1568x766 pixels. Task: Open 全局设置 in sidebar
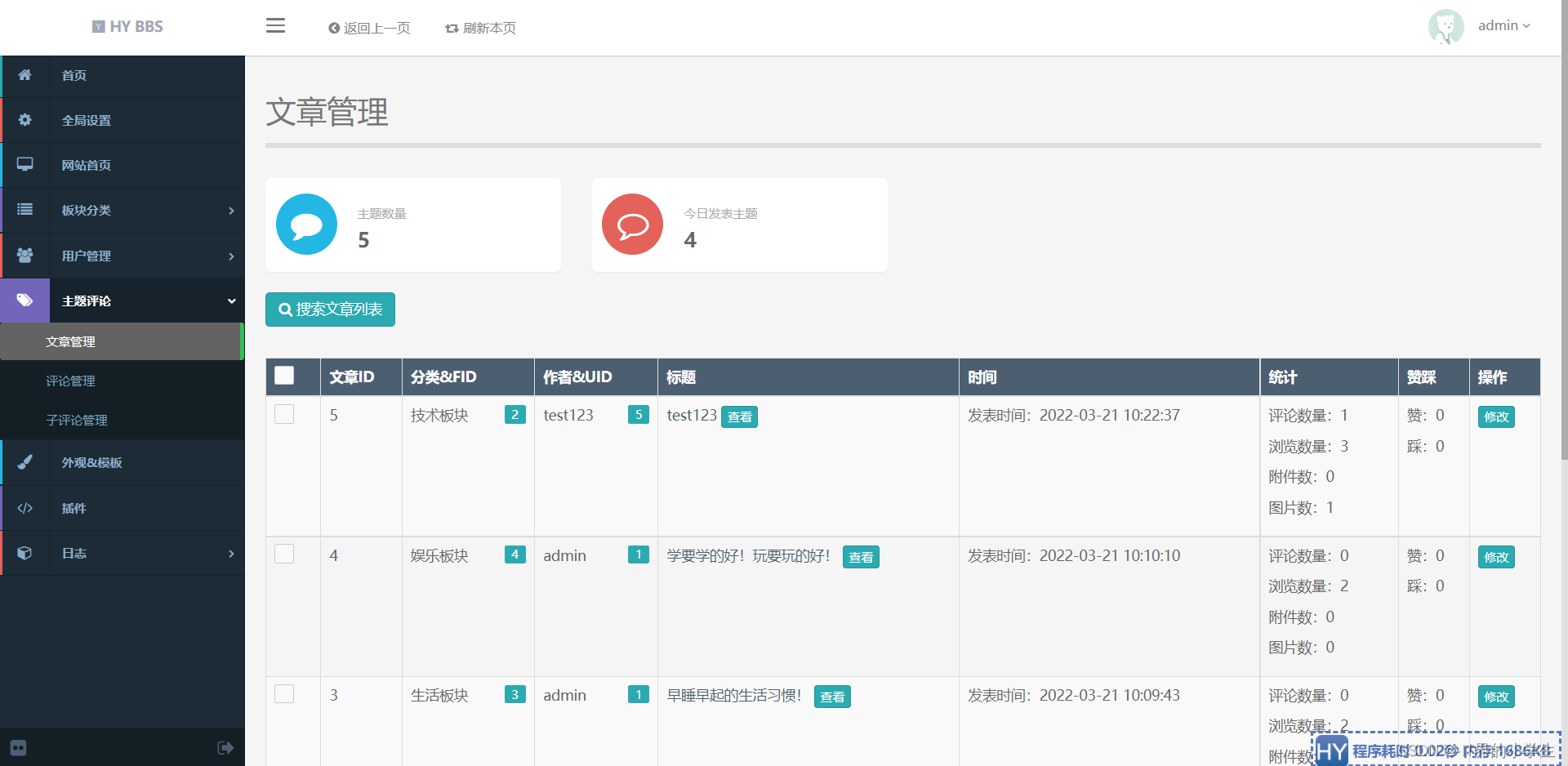[x=122, y=120]
